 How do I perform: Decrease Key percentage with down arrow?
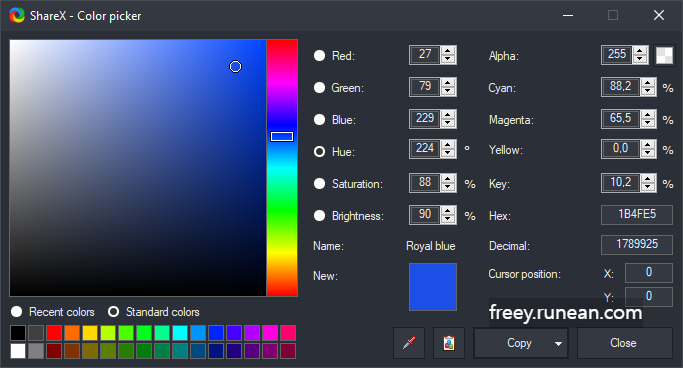(648, 187)
